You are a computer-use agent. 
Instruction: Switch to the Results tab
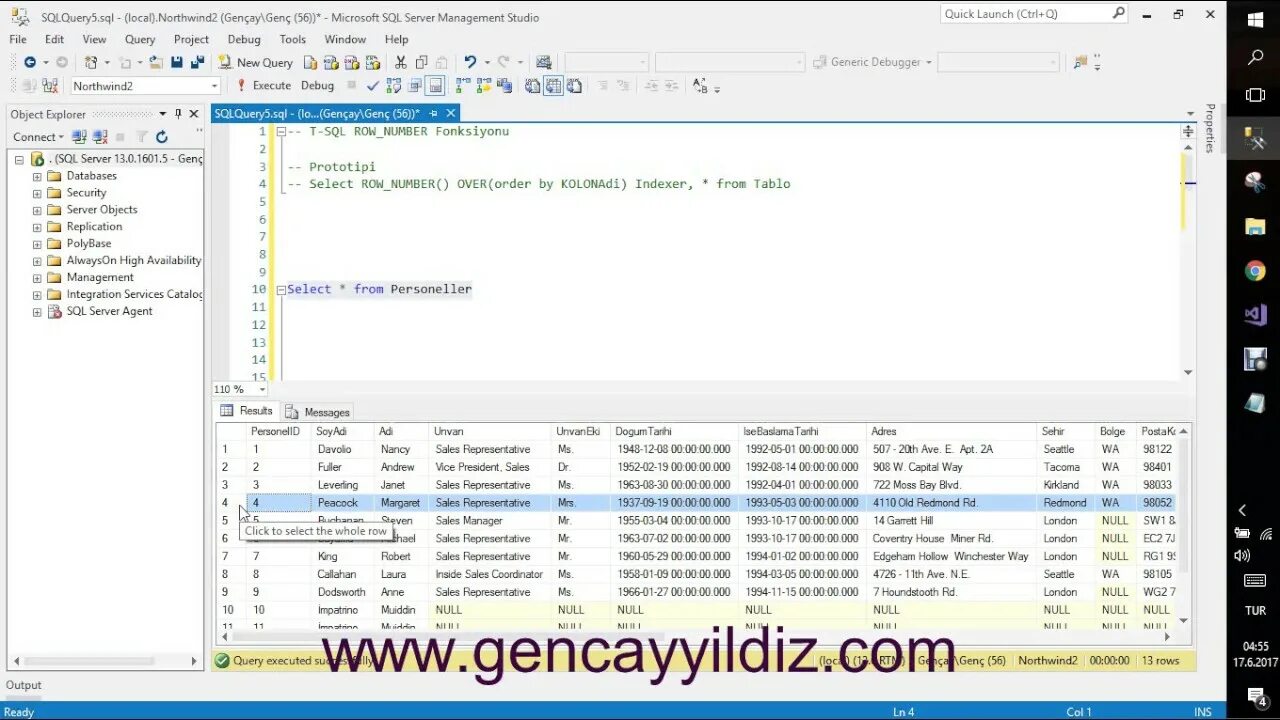pos(247,411)
